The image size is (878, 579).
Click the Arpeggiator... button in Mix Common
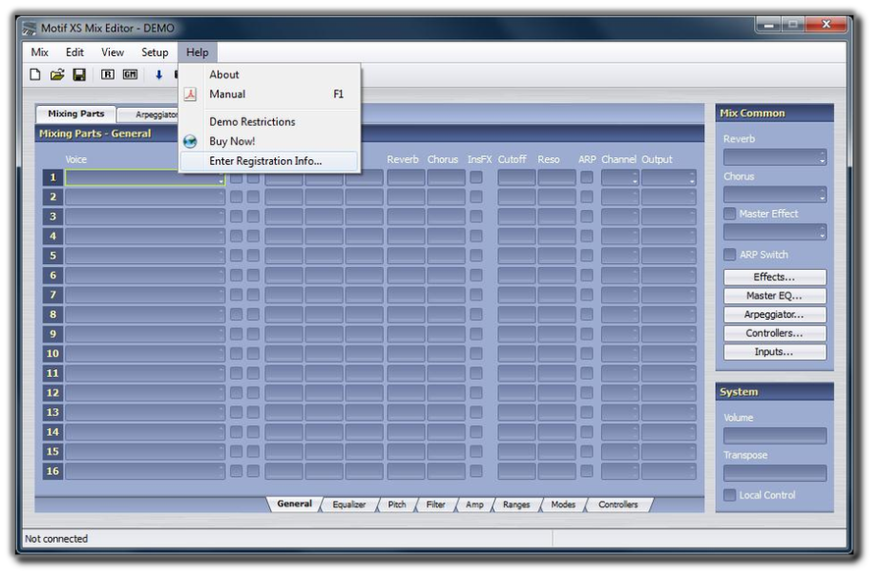[774, 315]
